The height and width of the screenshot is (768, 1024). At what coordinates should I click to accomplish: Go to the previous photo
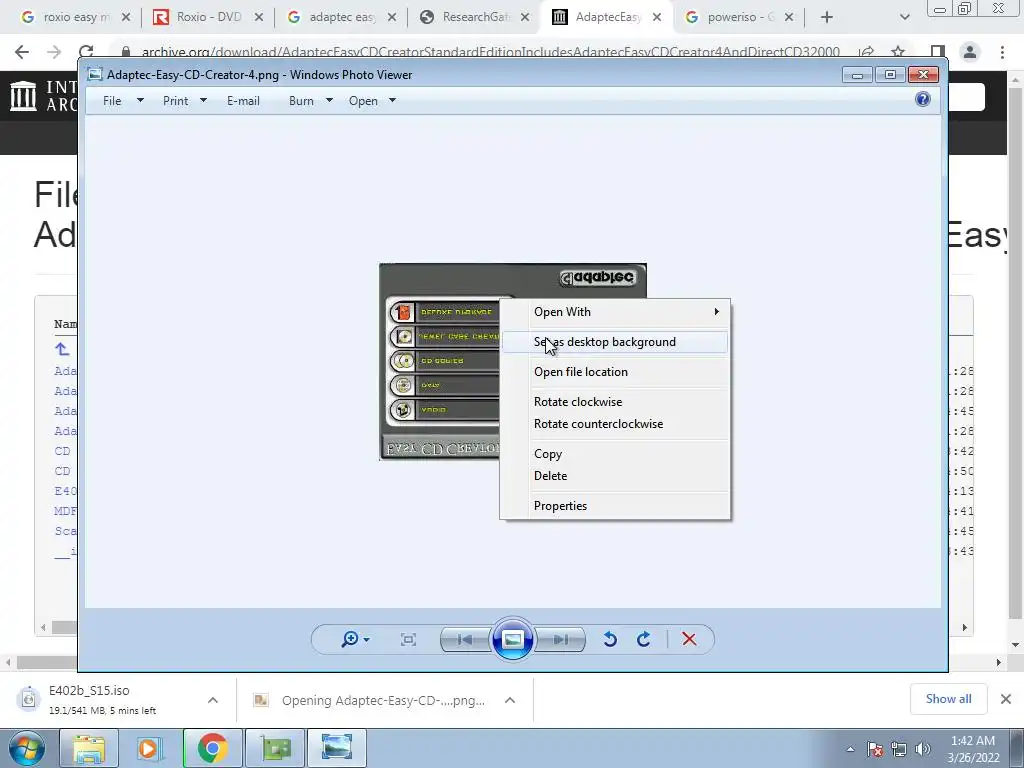(465, 639)
